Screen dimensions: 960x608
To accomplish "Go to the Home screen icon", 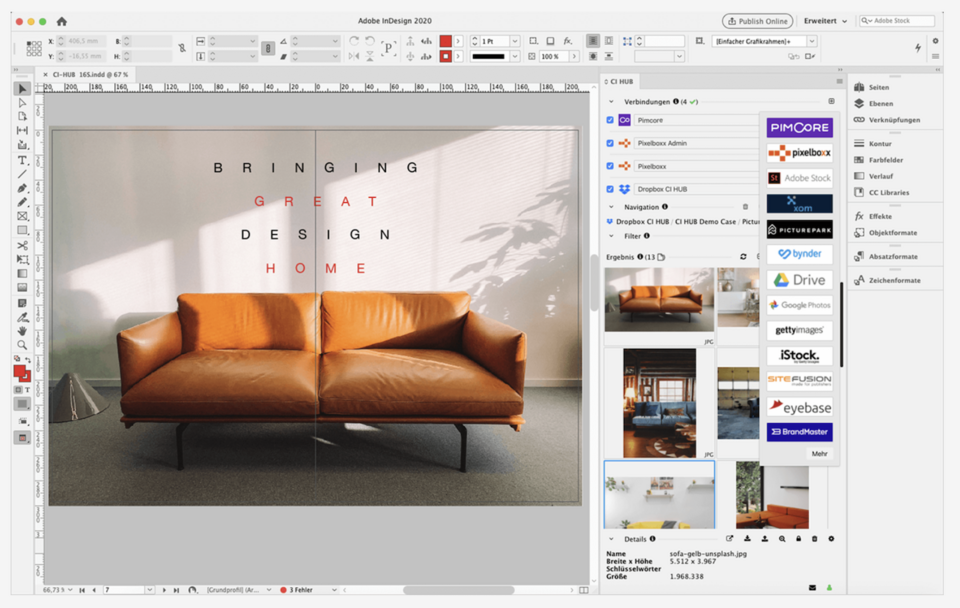I will [61, 21].
